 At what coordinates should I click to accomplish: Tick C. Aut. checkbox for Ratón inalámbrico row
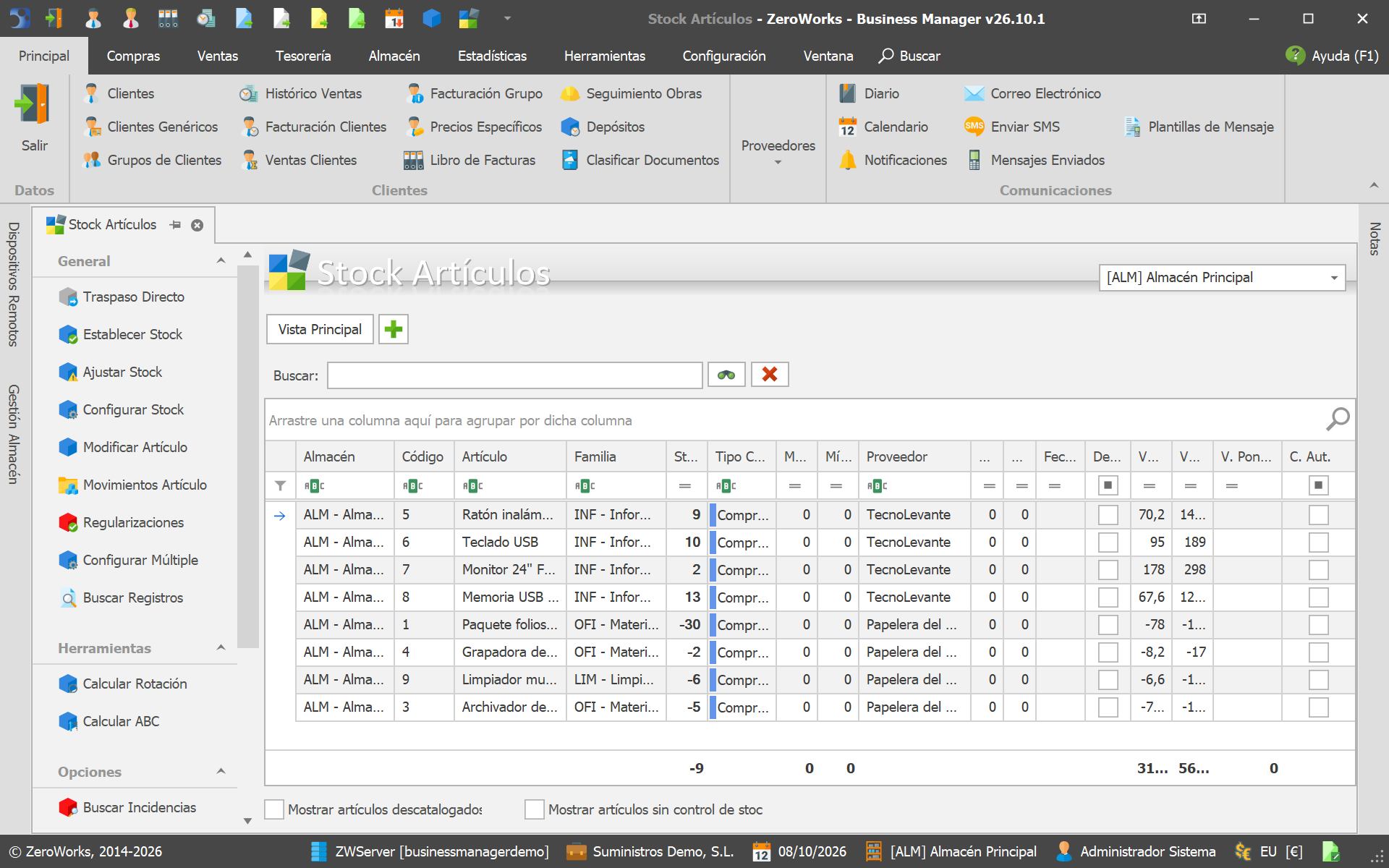(x=1318, y=515)
